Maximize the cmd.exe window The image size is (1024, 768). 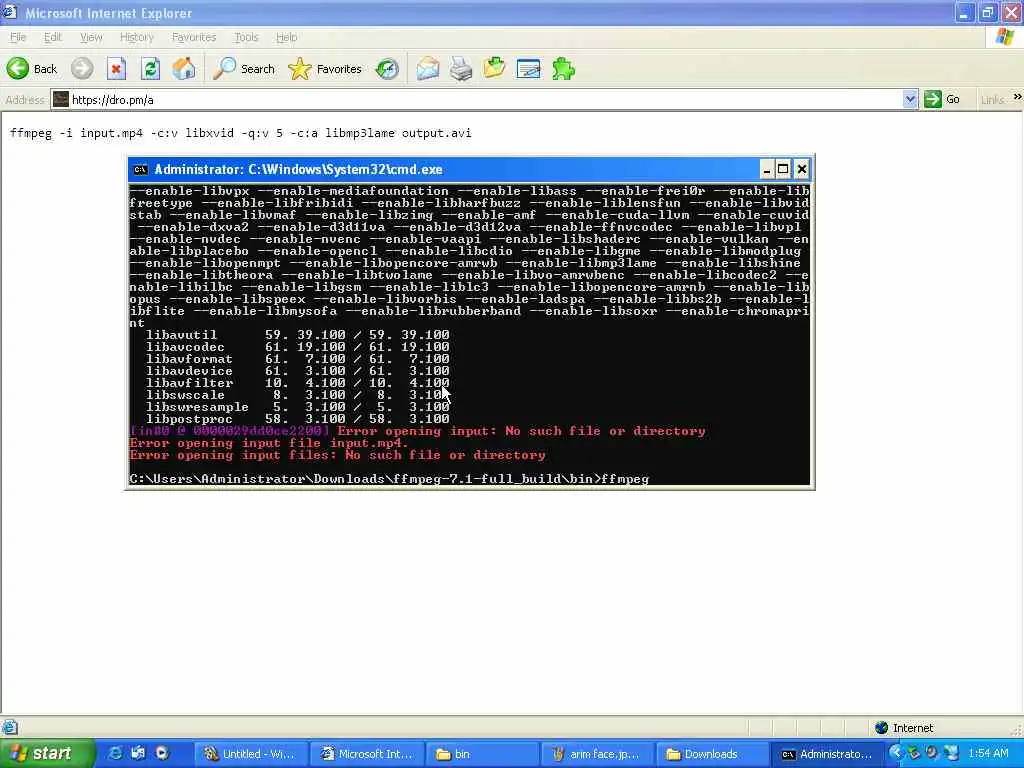pos(784,170)
